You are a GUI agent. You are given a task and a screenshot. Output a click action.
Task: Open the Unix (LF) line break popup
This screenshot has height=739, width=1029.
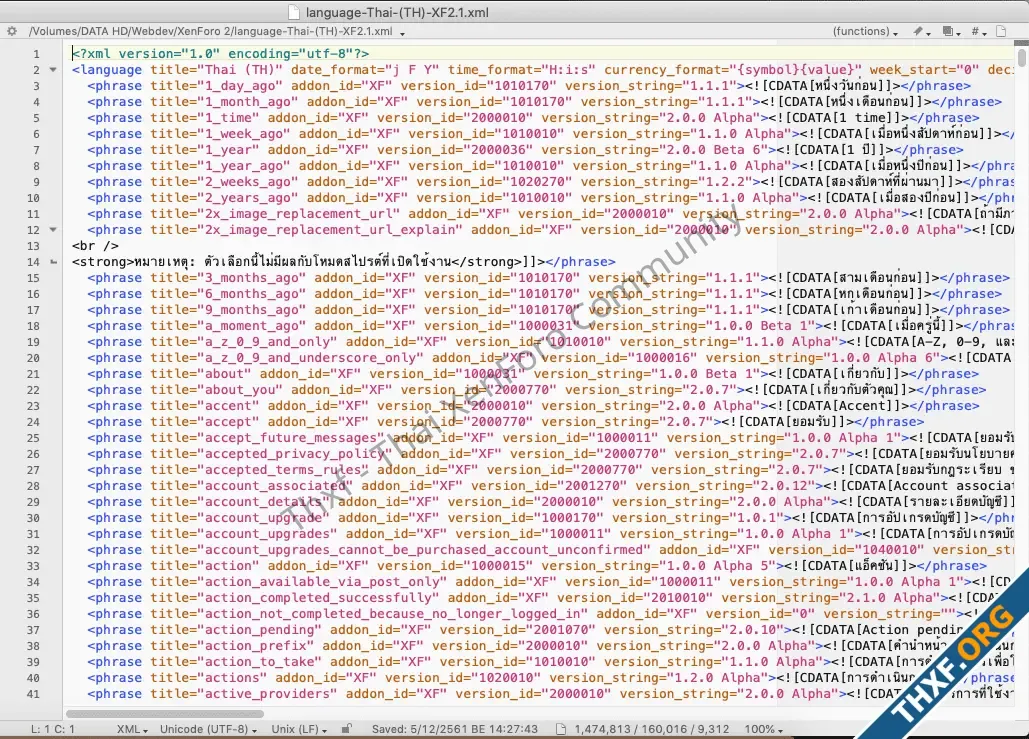[x=299, y=728]
